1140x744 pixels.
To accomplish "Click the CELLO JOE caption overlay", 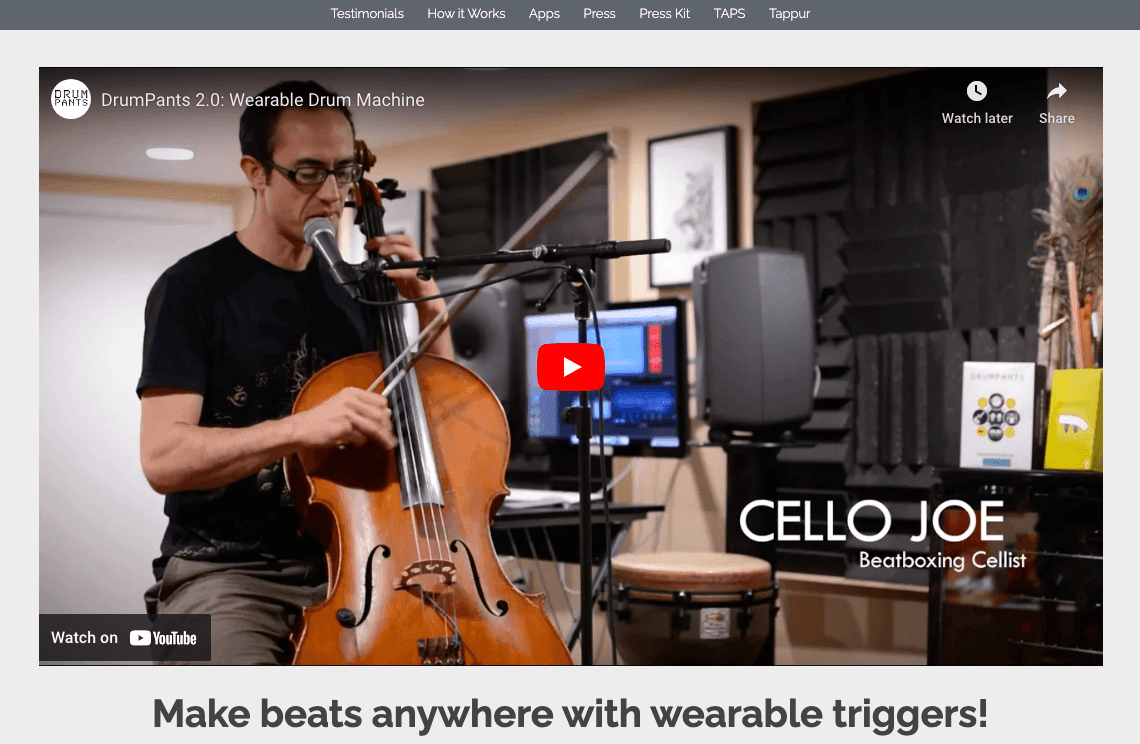I will (x=872, y=521).
